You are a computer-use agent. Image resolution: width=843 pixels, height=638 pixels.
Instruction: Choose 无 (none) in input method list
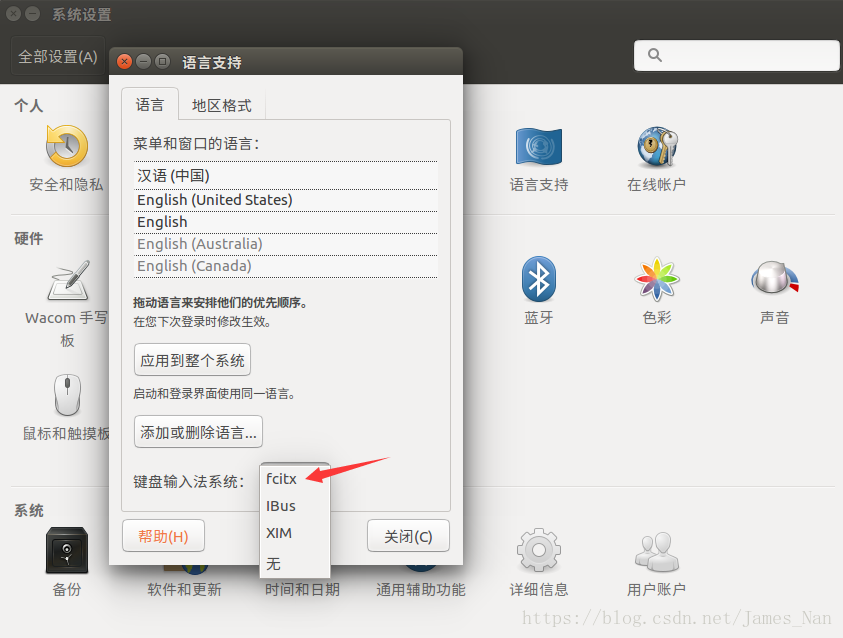pyautogui.click(x=295, y=563)
